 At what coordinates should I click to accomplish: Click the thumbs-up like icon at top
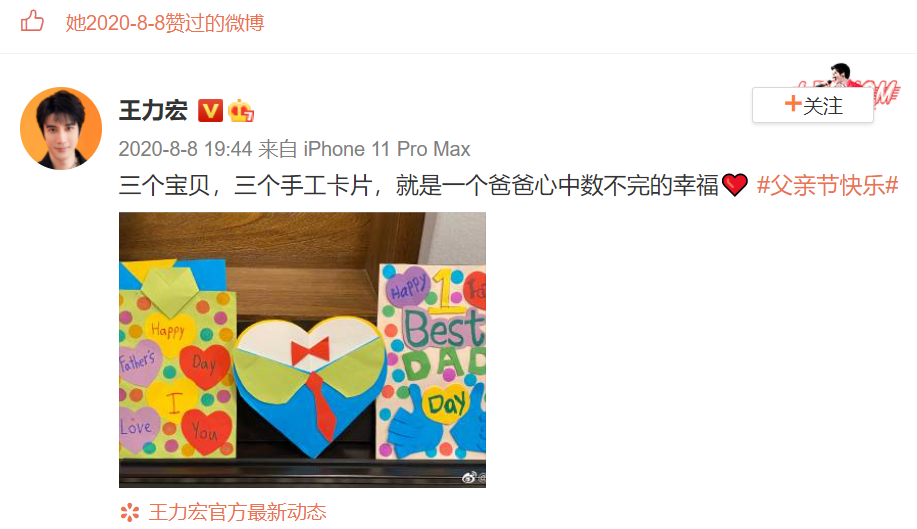tap(32, 22)
